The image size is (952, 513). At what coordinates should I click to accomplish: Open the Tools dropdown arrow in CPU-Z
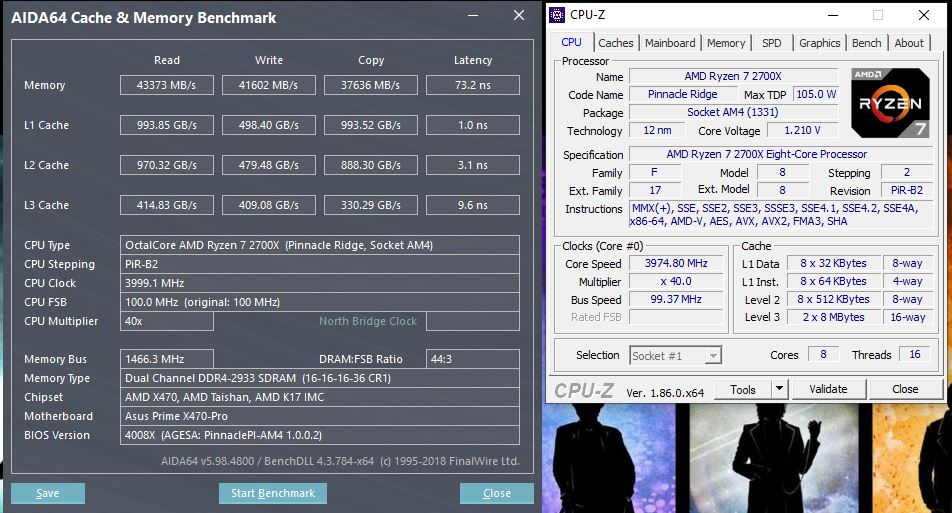[x=780, y=389]
